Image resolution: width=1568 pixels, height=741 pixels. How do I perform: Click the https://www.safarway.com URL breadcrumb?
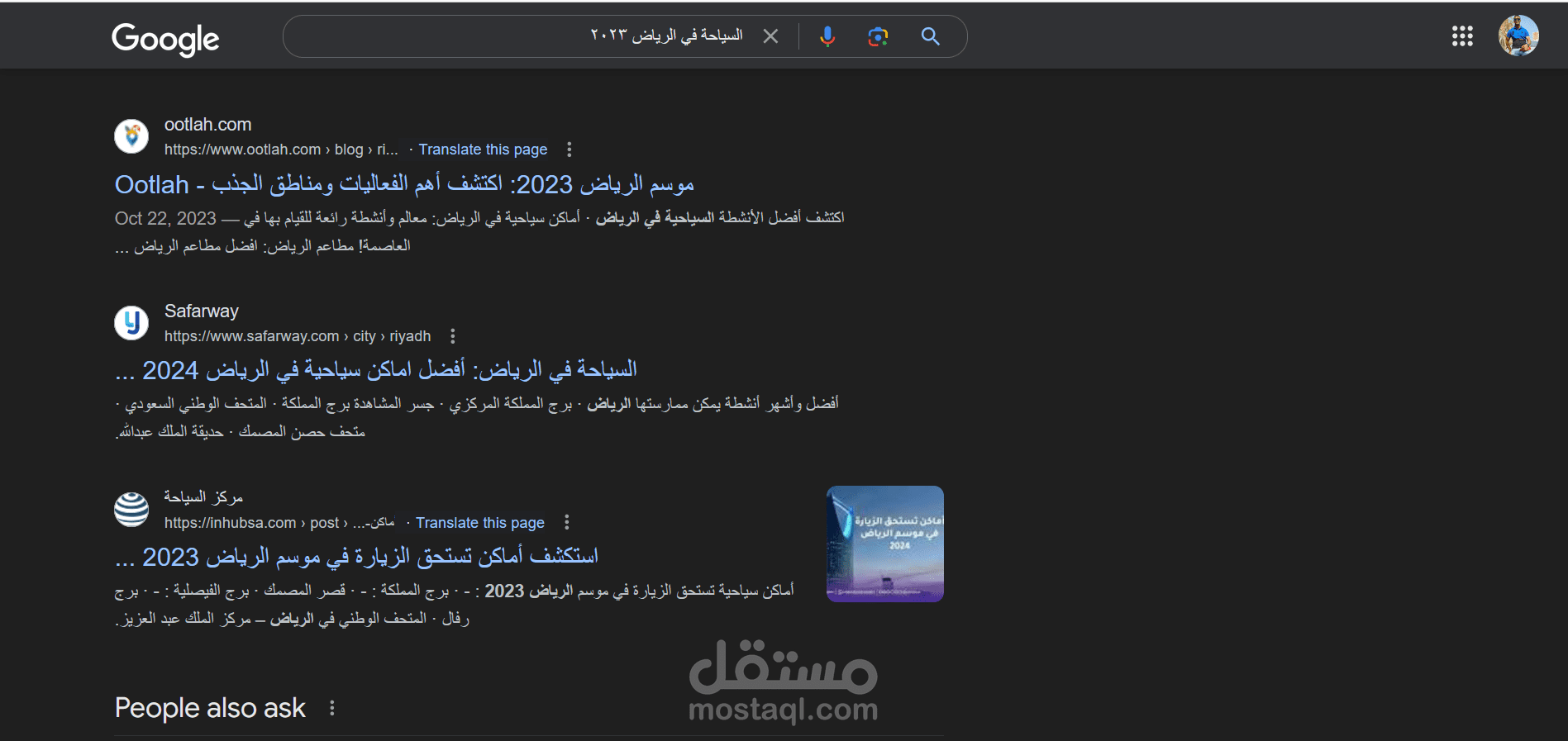(x=298, y=336)
